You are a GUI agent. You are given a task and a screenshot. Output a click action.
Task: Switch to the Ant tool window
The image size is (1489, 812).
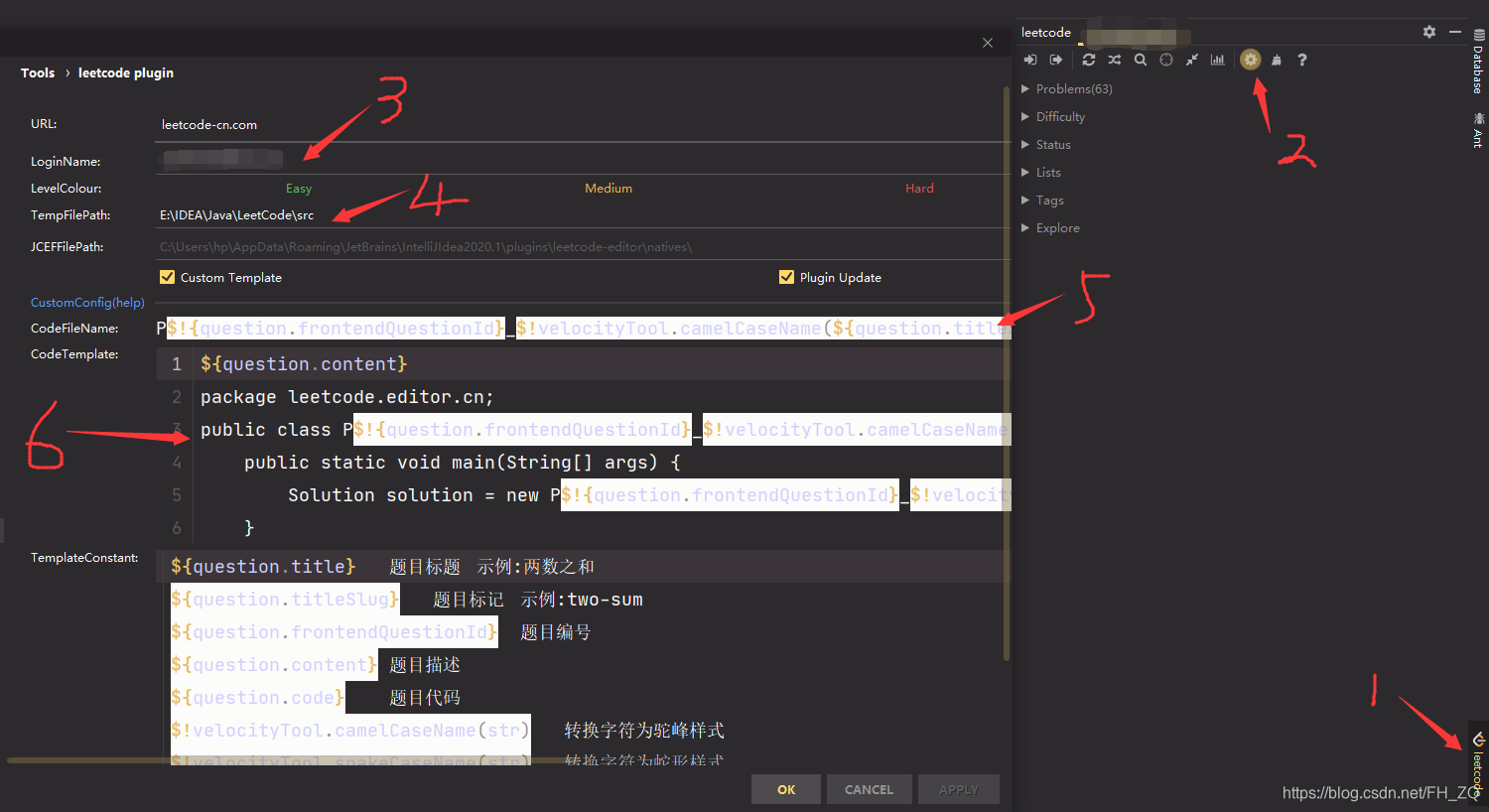1479,134
